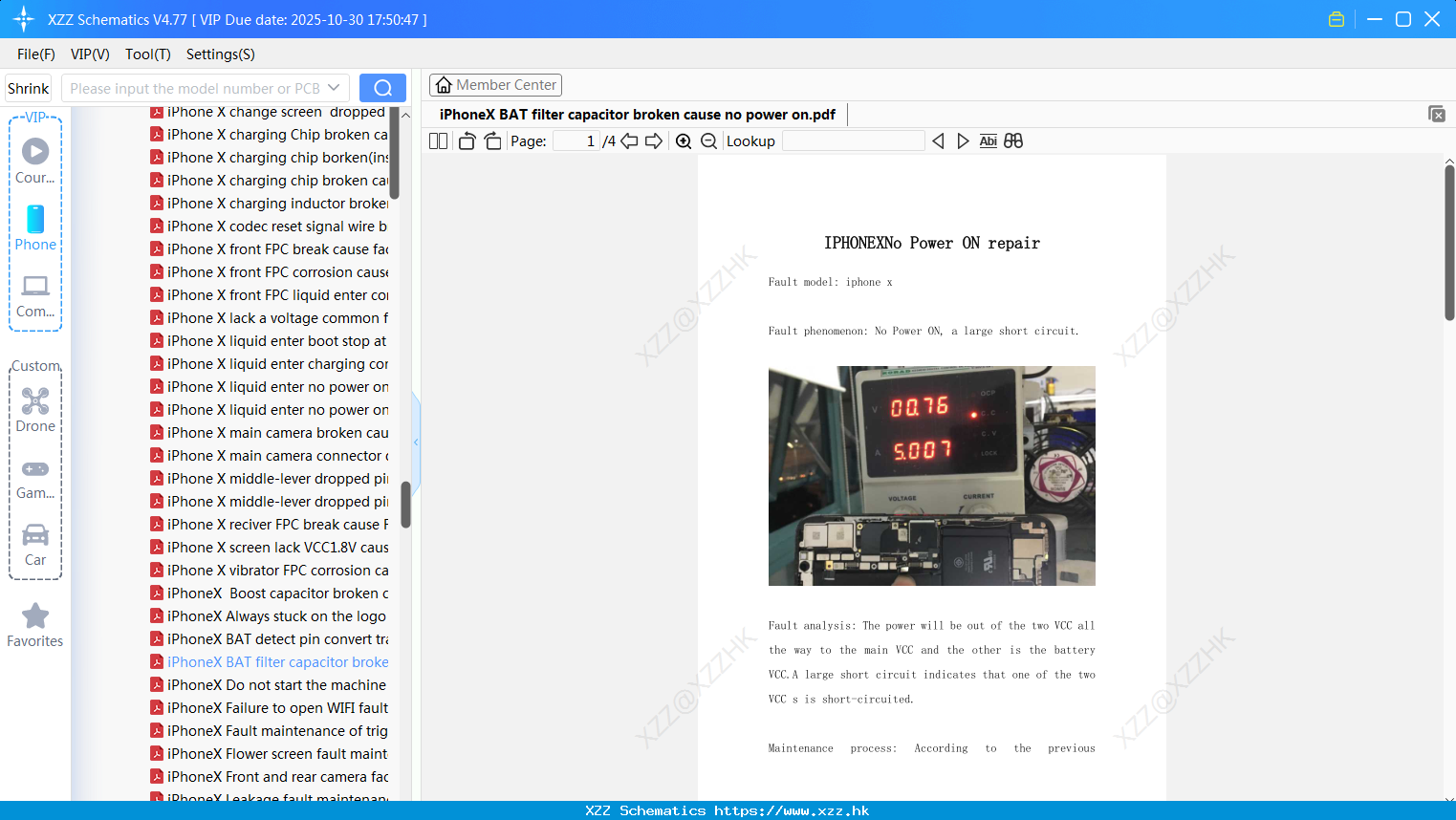Open iPhone X front FPC corrosion file
The width and height of the screenshot is (1456, 820).
point(269,272)
